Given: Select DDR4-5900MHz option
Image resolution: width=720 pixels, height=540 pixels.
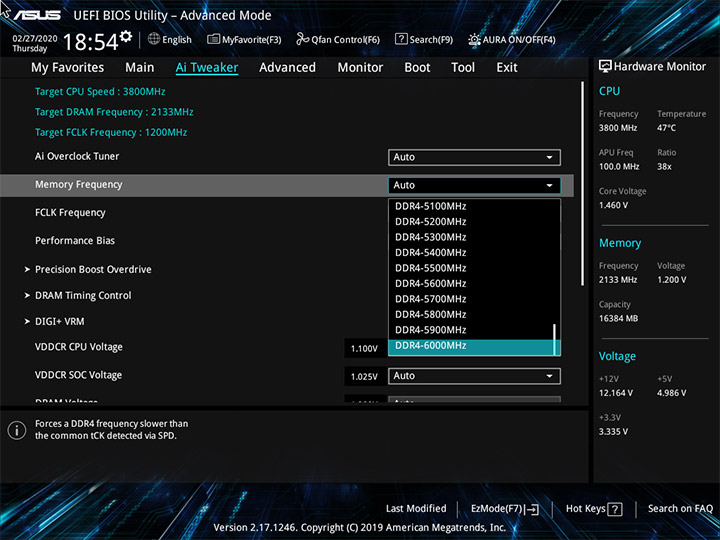Looking at the screenshot, I should pyautogui.click(x=472, y=330).
